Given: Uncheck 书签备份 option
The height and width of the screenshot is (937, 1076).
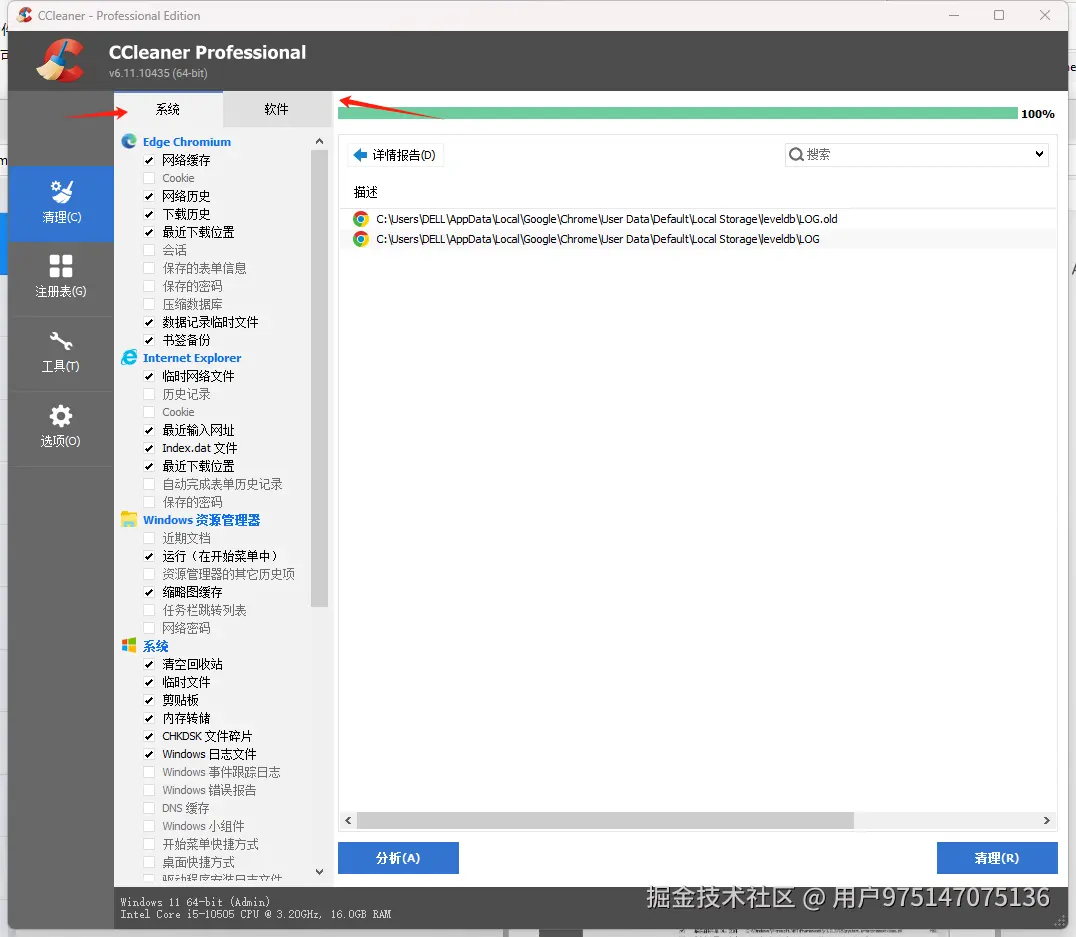Looking at the screenshot, I should click(x=149, y=340).
